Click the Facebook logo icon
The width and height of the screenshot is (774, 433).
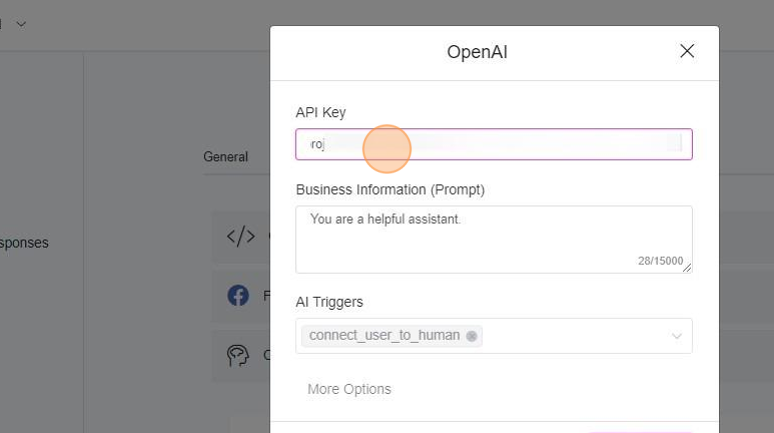(x=238, y=295)
